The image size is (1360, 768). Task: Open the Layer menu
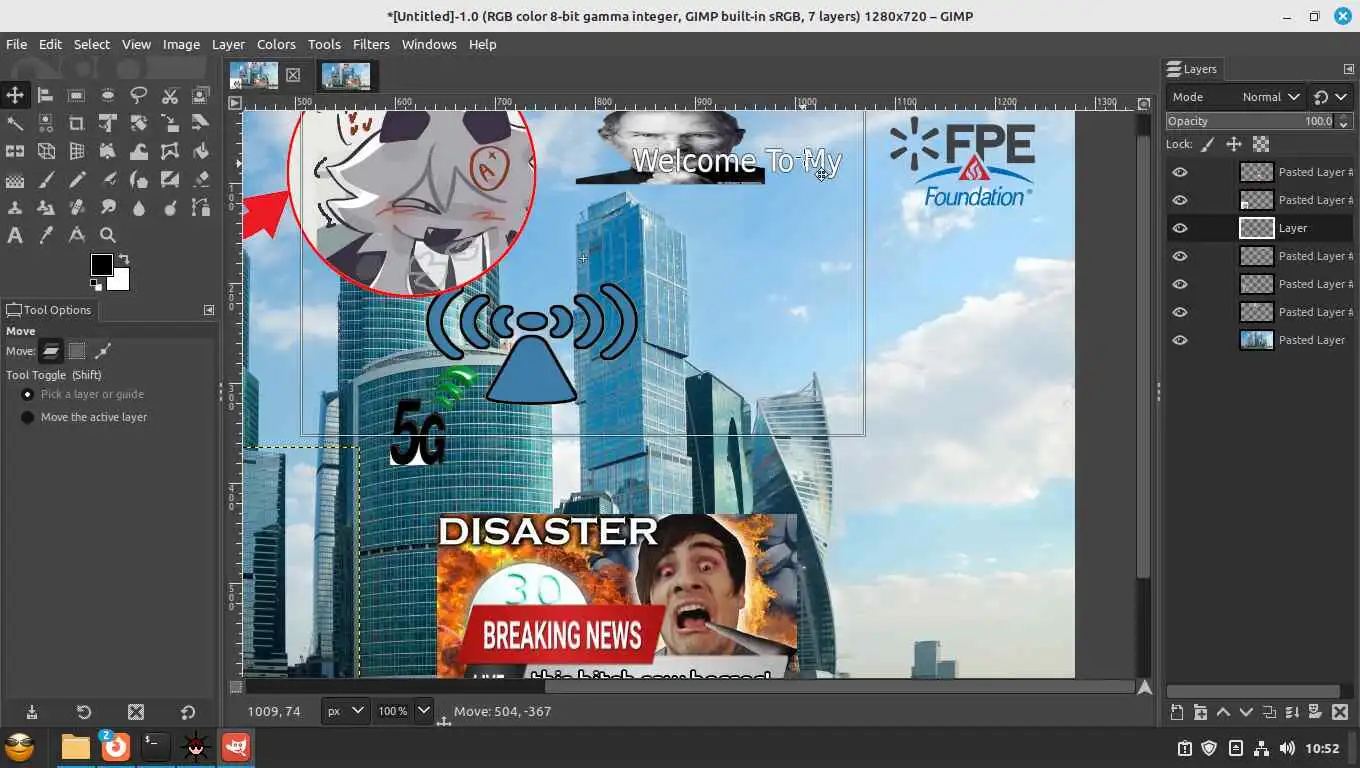pos(228,44)
